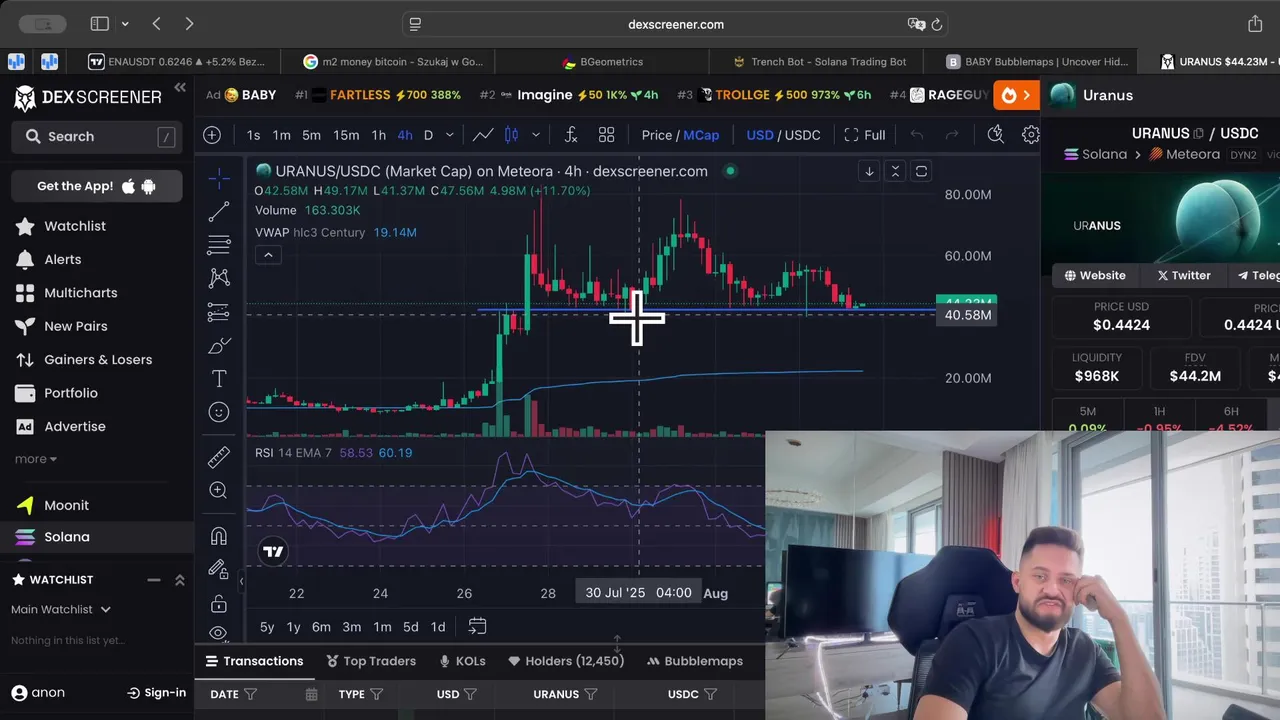Filter transactions by DATE column
Screen dimensions: 1280x720
(x=251, y=694)
